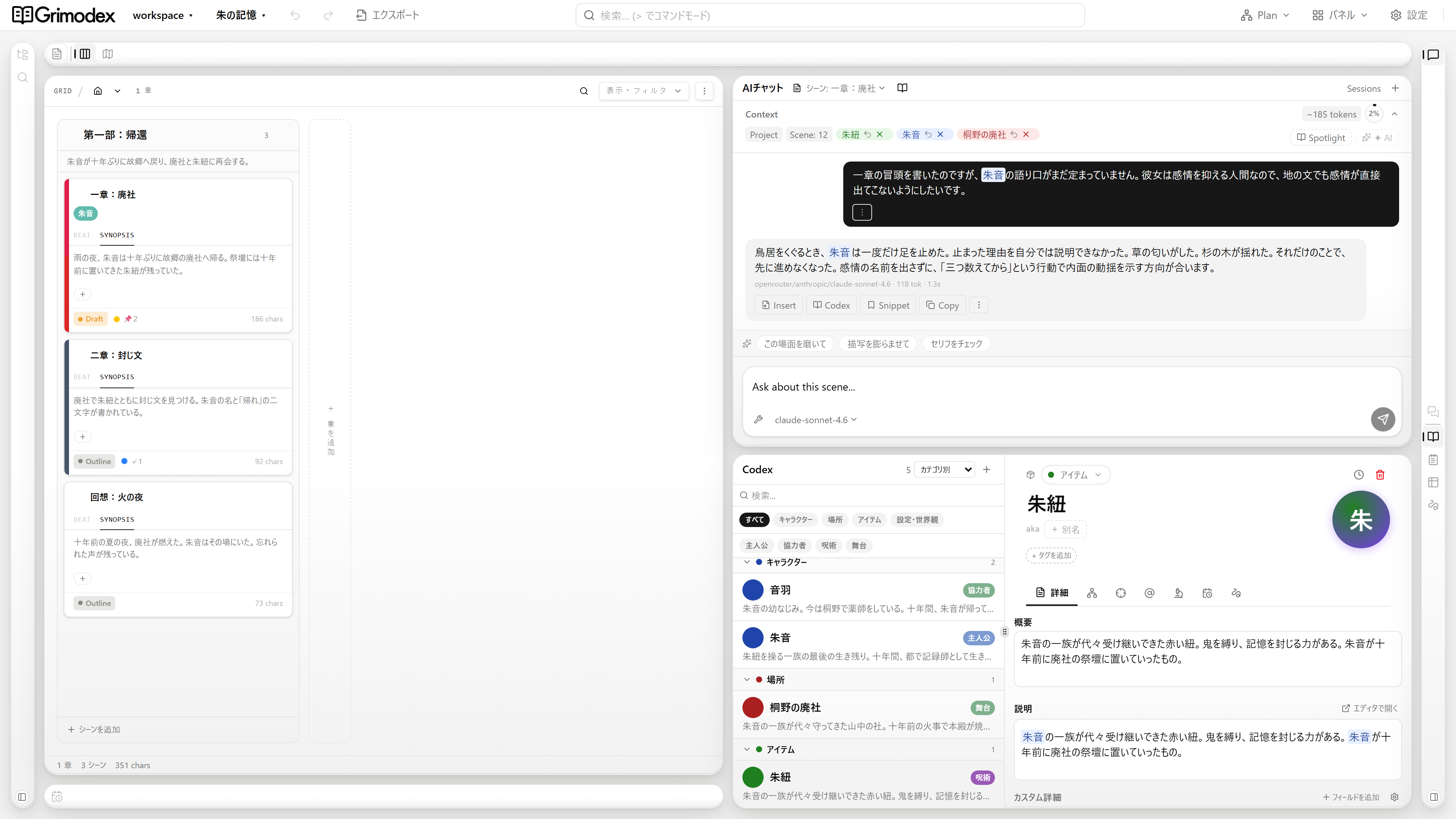
Task: Delete the 朱紐 codex entry
Action: coord(1380,475)
